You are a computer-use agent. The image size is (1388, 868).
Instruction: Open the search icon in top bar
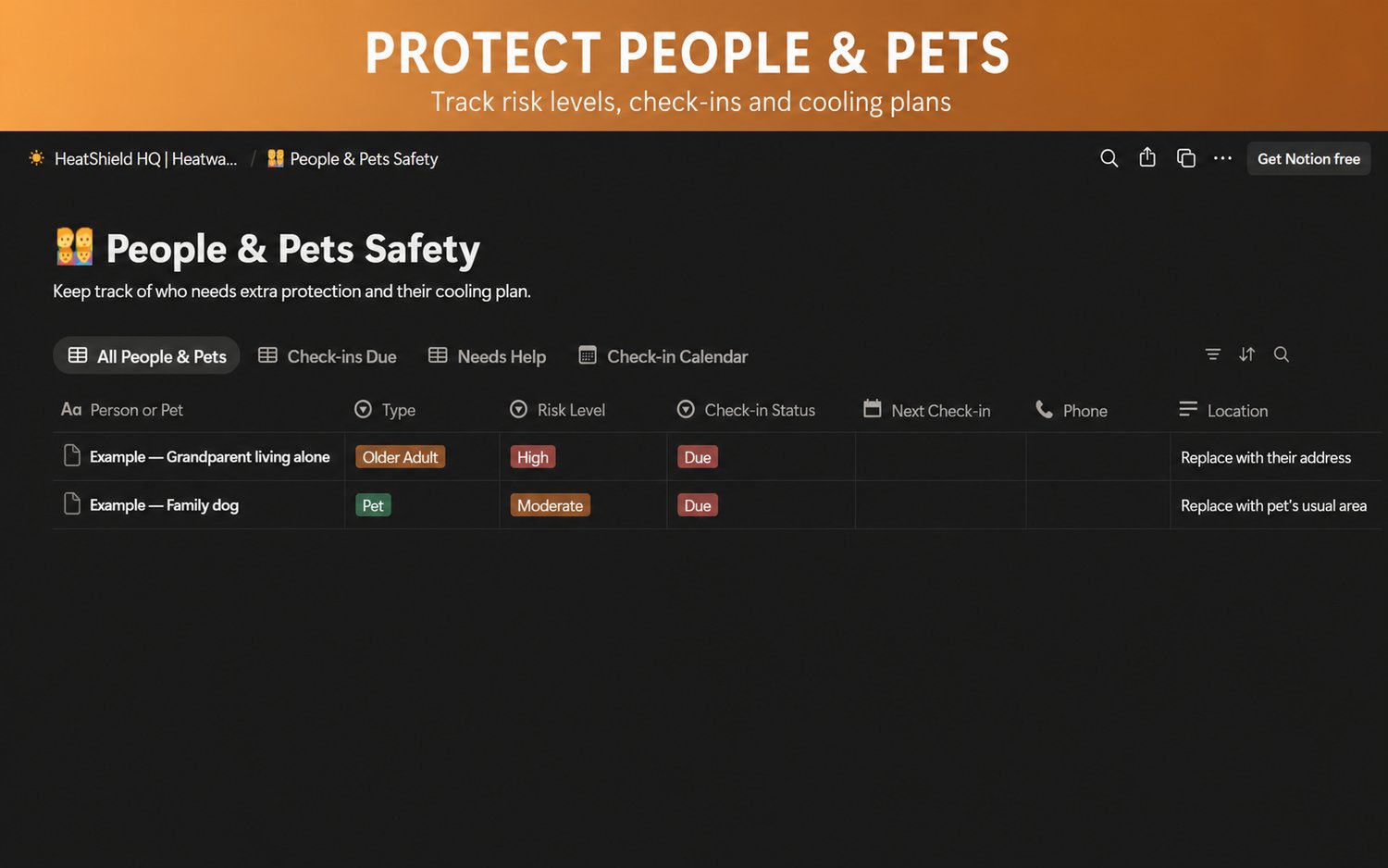[x=1109, y=158]
